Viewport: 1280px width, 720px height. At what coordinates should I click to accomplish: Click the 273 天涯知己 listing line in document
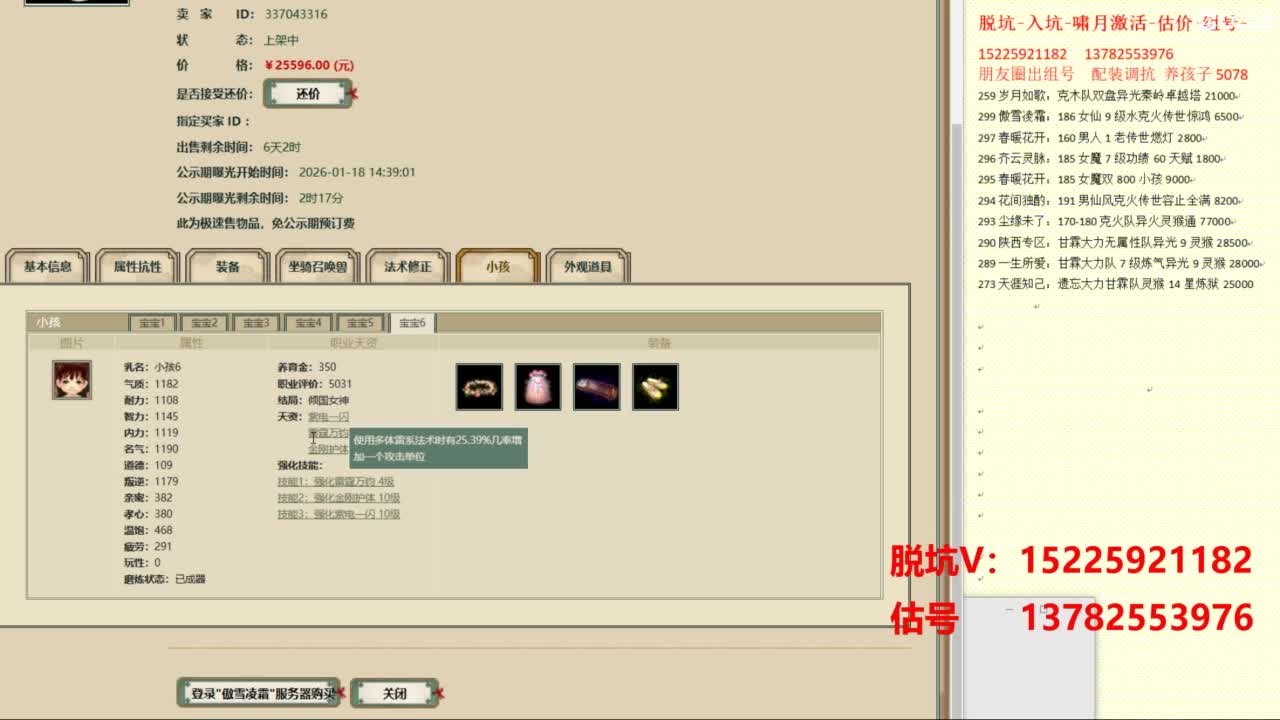pos(1115,284)
